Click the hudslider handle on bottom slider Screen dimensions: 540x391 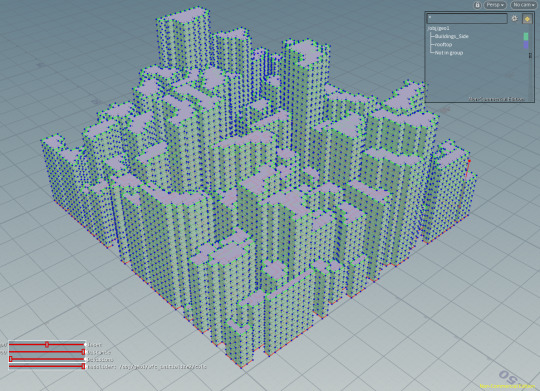(83, 367)
